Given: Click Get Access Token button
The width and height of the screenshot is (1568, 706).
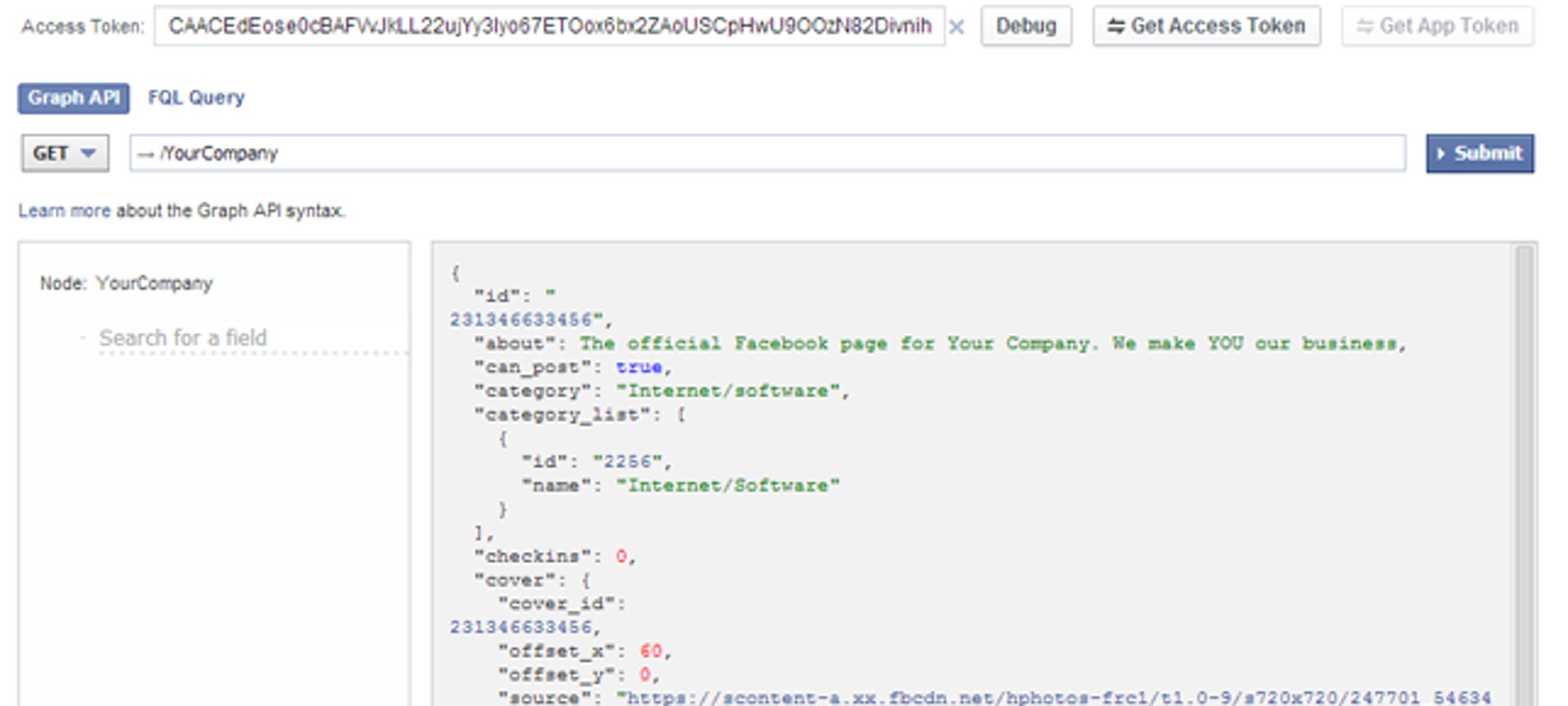Looking at the screenshot, I should pyautogui.click(x=1206, y=26).
